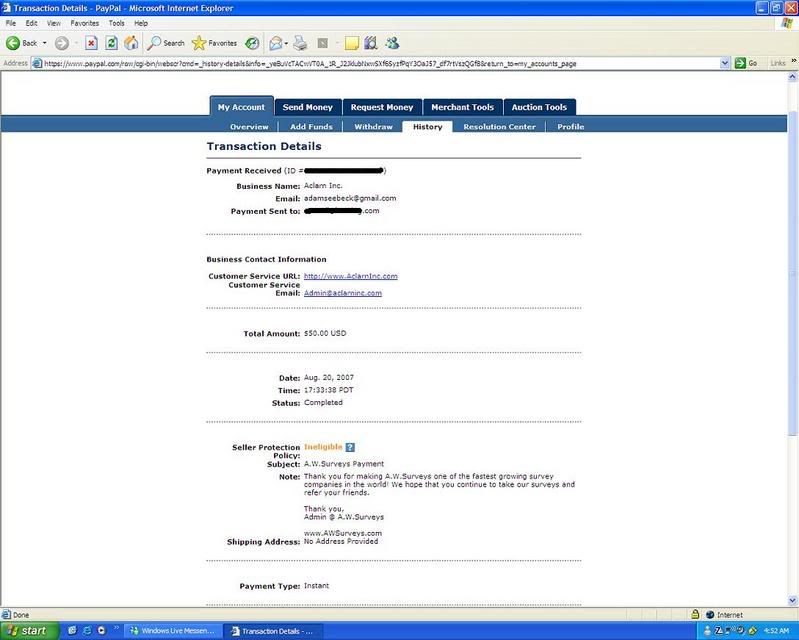Click the padlock security icon in status bar
This screenshot has height=640, width=799.
point(695,615)
